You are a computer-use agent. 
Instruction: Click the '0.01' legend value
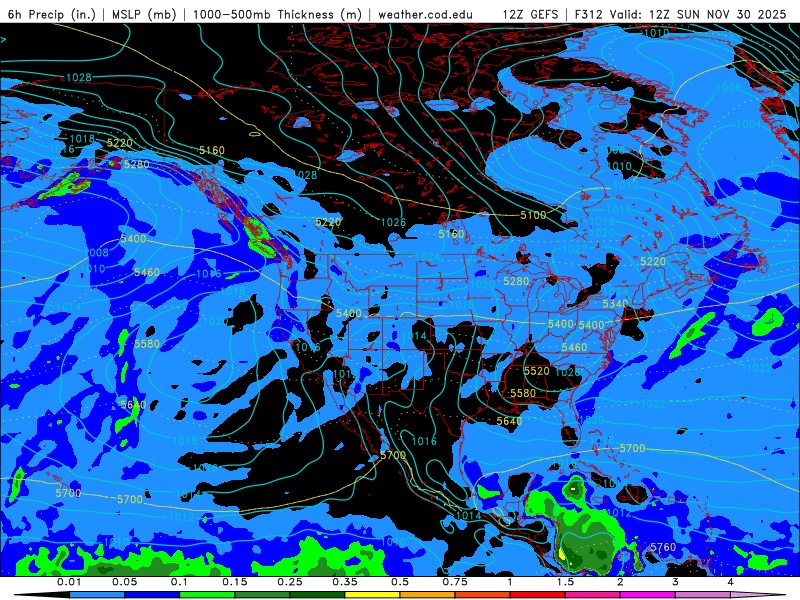(69, 582)
